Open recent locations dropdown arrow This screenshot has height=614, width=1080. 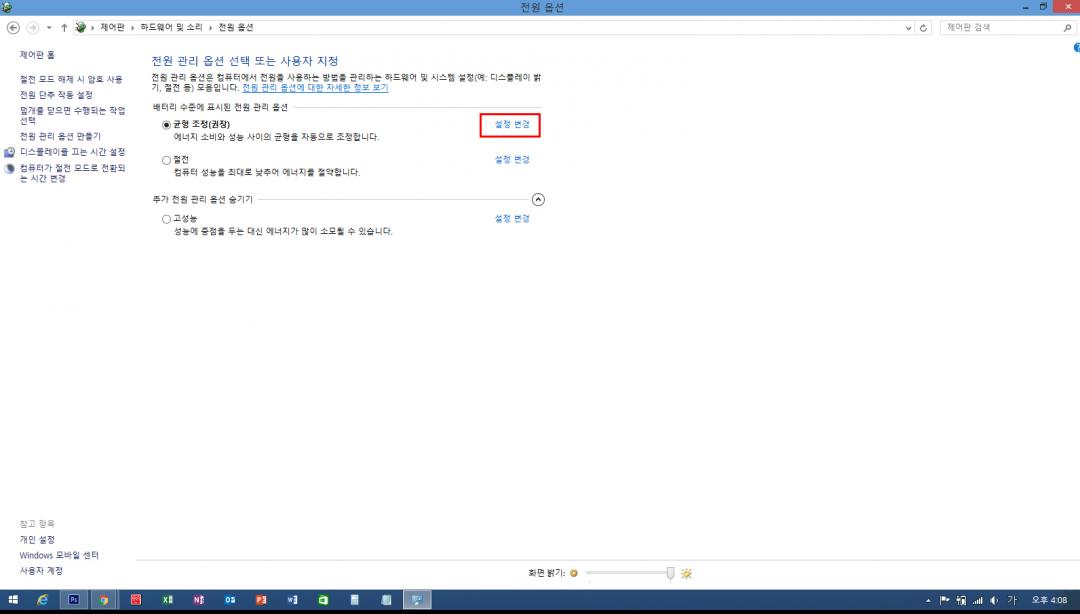pyautogui.click(x=49, y=27)
